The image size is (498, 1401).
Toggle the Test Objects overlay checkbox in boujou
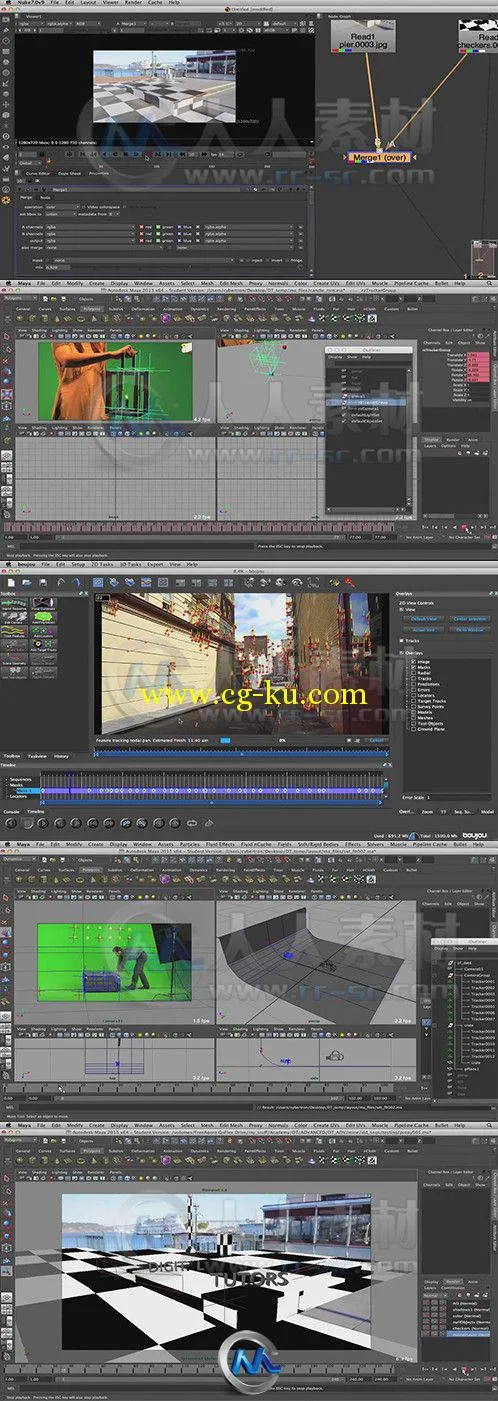(413, 723)
